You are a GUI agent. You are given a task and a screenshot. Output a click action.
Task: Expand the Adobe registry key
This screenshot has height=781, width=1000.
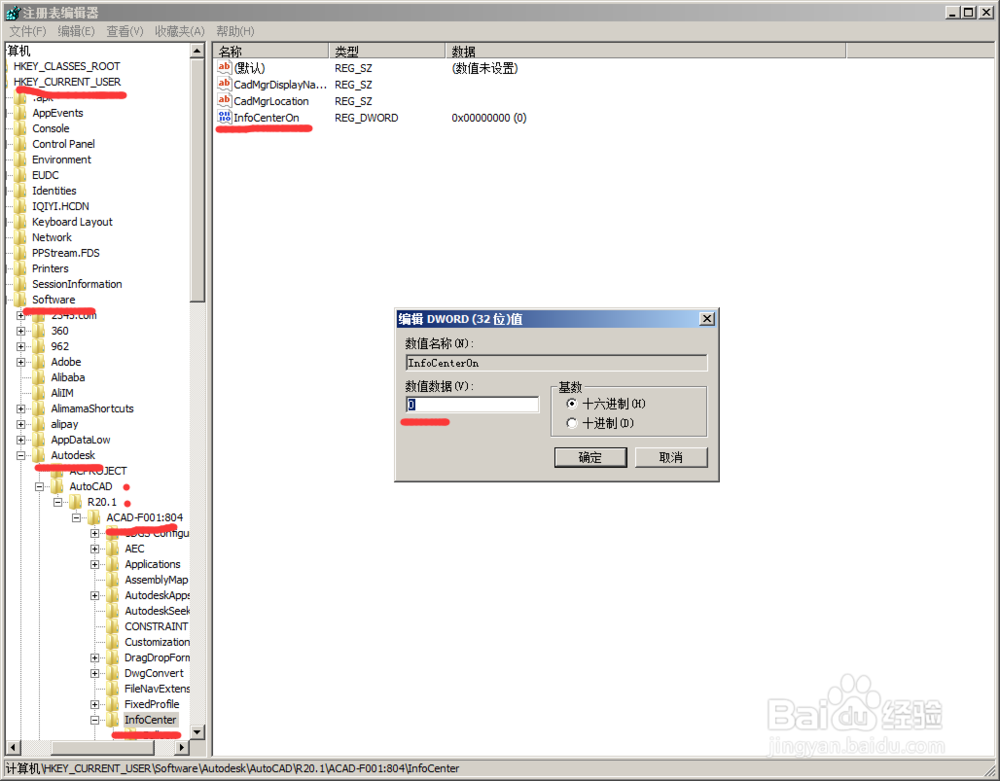(21, 361)
